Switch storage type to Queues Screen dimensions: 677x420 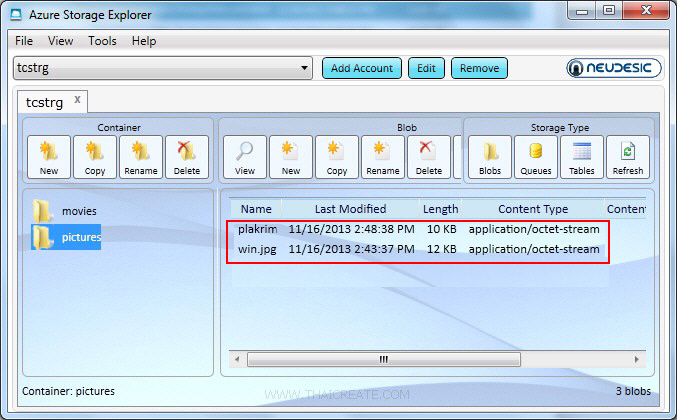(x=536, y=157)
